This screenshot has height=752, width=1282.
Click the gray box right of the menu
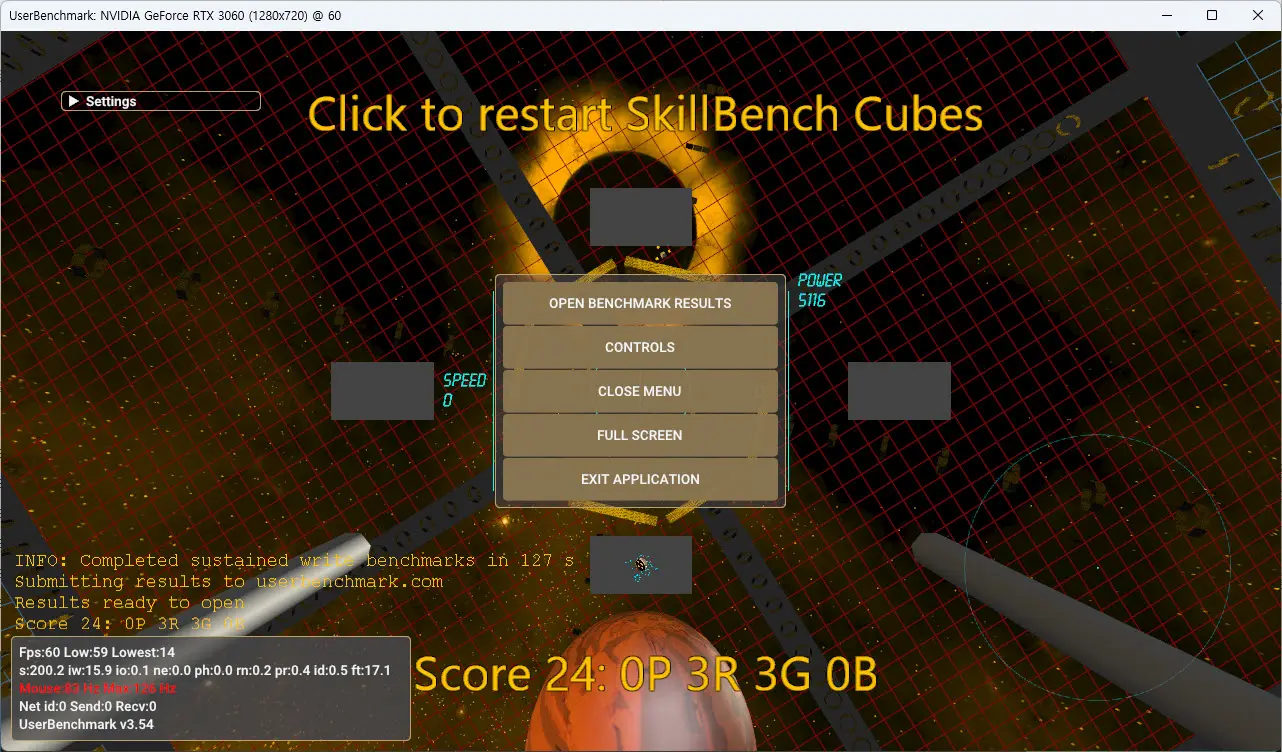click(x=899, y=391)
